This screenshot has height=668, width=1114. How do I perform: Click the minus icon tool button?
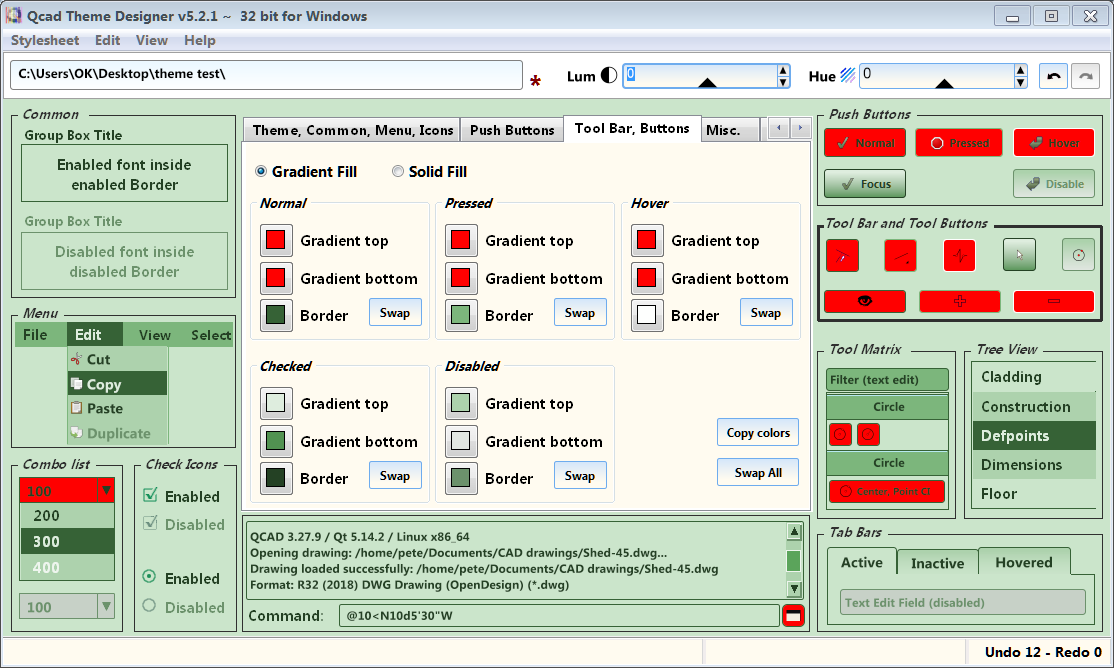(x=1053, y=301)
